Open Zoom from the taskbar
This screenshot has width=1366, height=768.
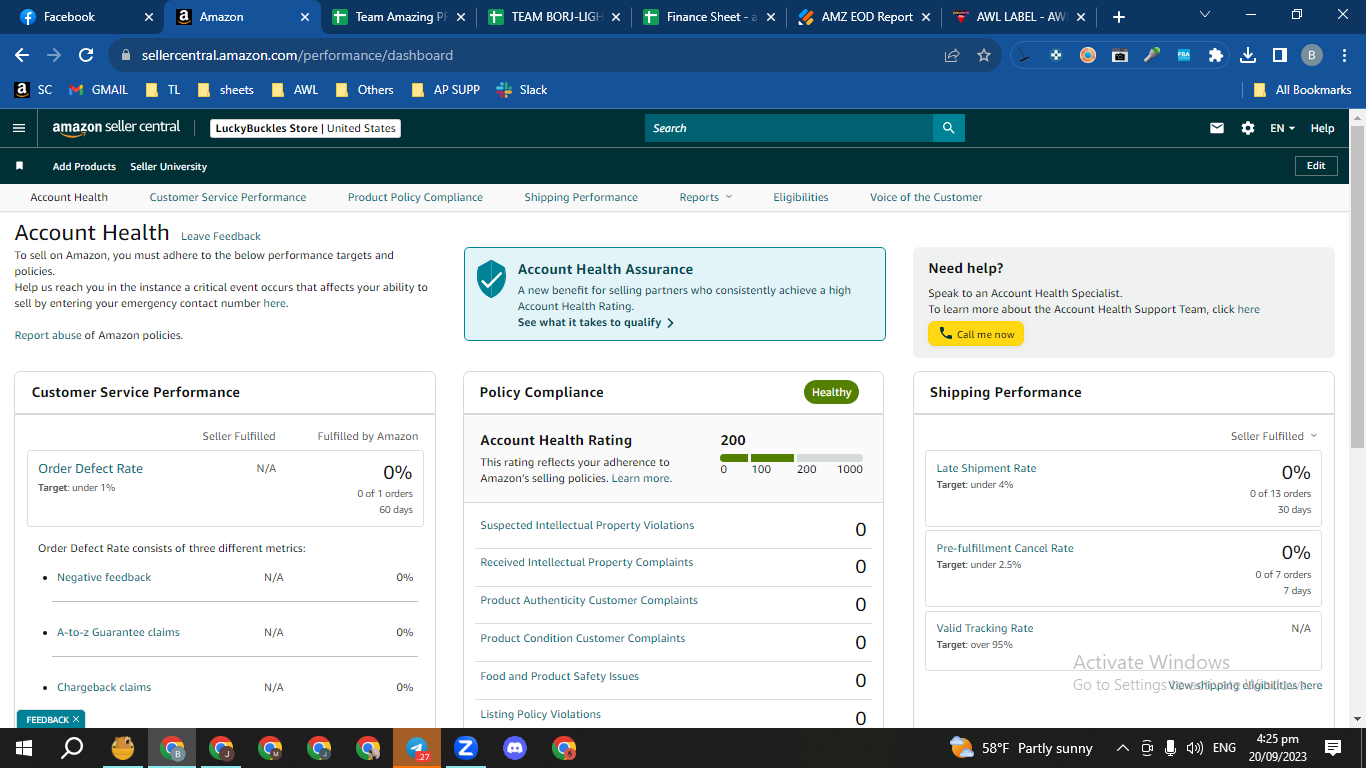466,748
